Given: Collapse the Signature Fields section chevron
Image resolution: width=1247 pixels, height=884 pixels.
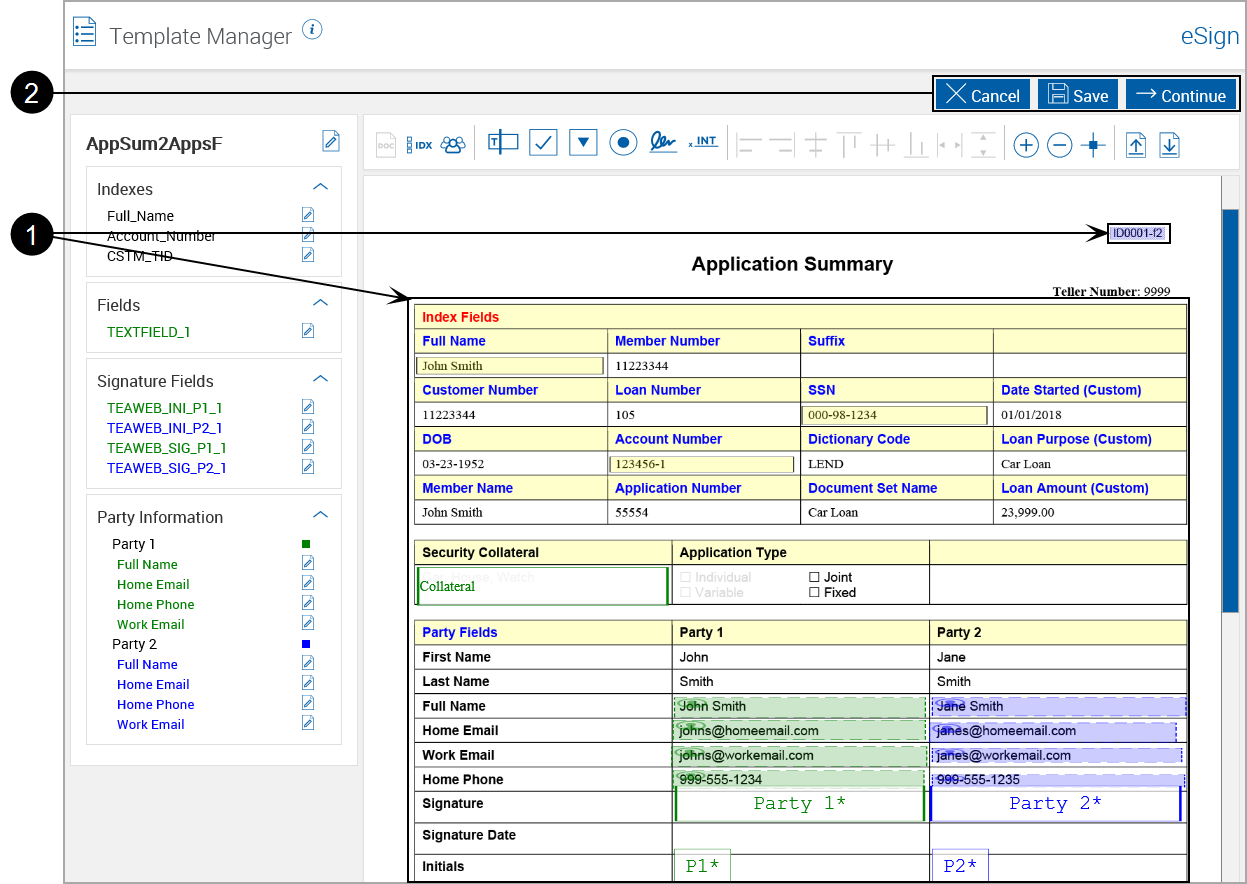Looking at the screenshot, I should pos(321,379).
